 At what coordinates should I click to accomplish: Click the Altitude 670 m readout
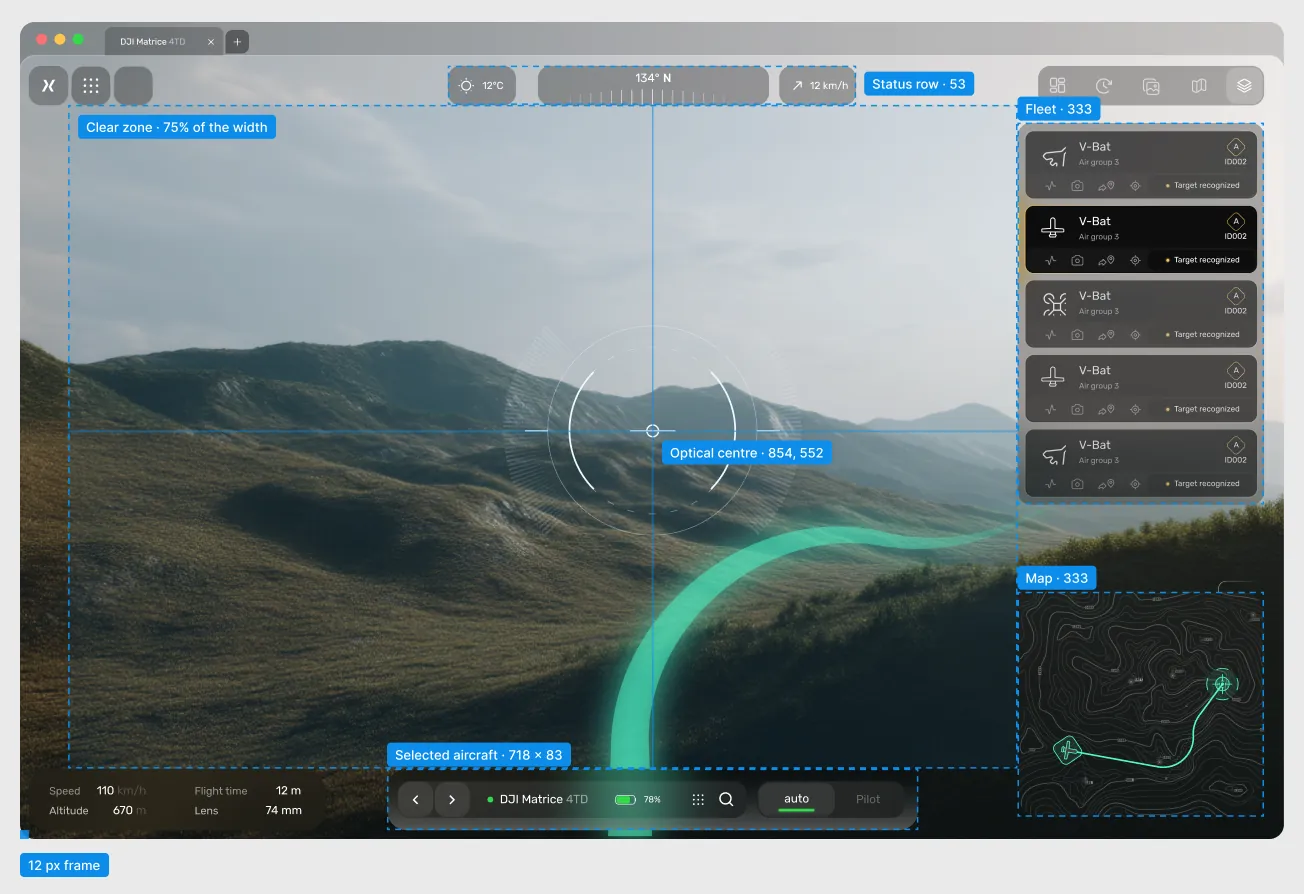[x=98, y=811]
